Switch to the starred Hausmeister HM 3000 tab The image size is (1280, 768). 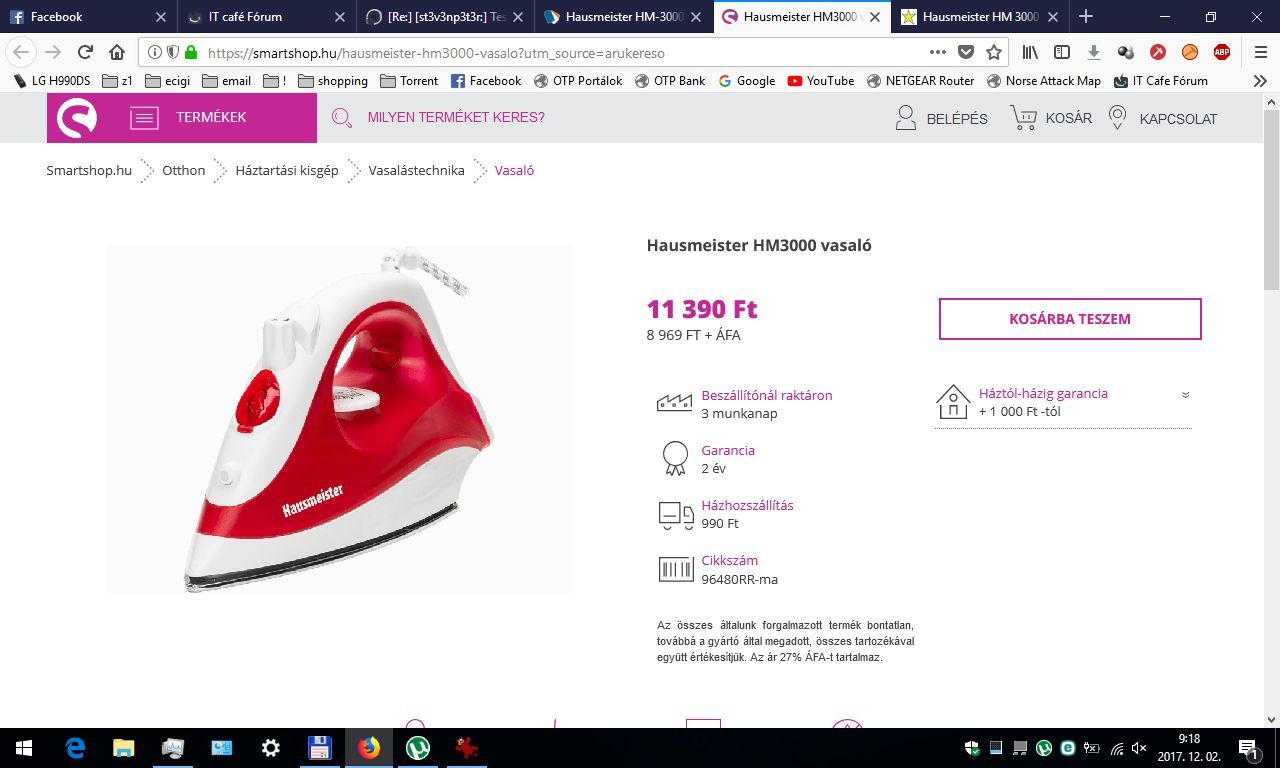[x=980, y=16]
